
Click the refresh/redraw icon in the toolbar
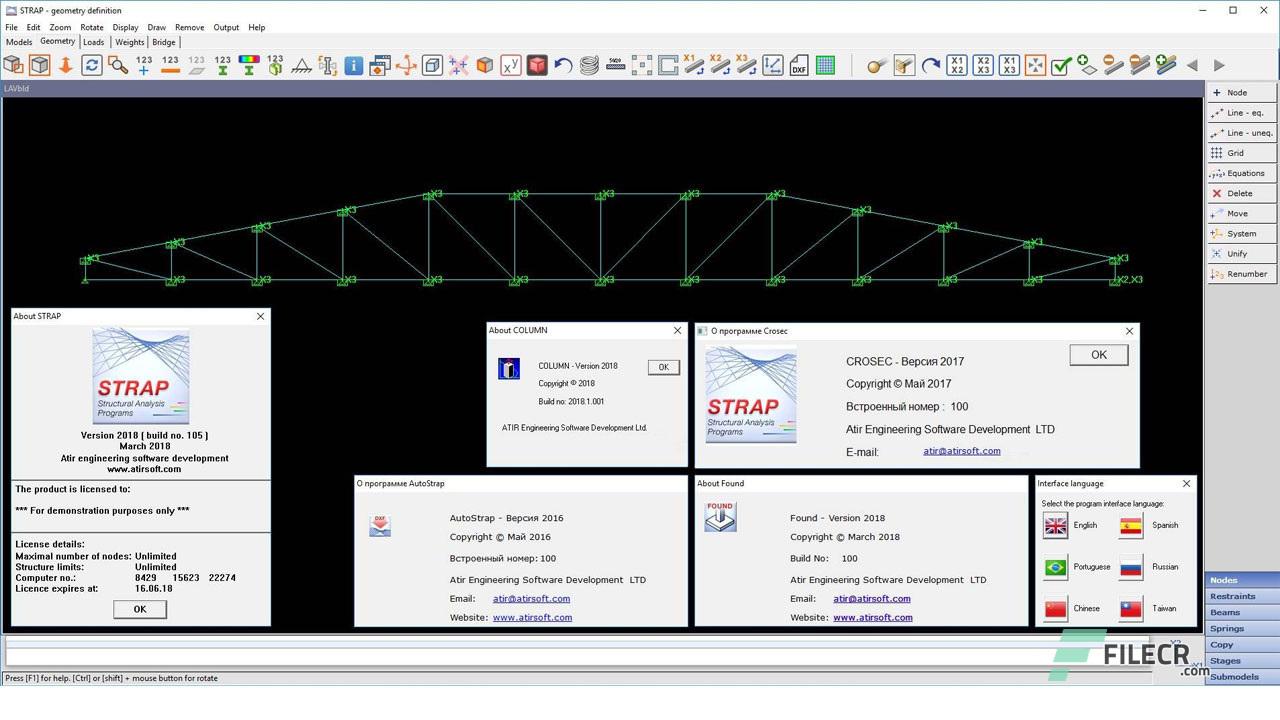click(92, 65)
